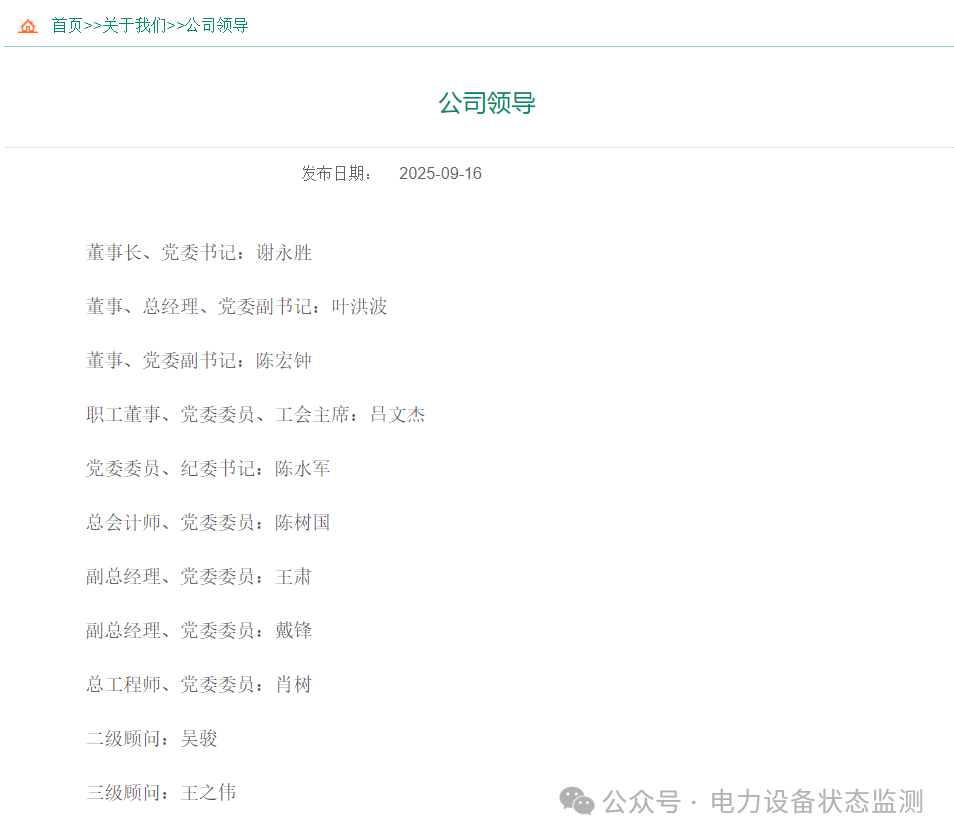Select the 副总经理 戴锋 entry
This screenshot has height=840, width=954.
click(x=199, y=631)
